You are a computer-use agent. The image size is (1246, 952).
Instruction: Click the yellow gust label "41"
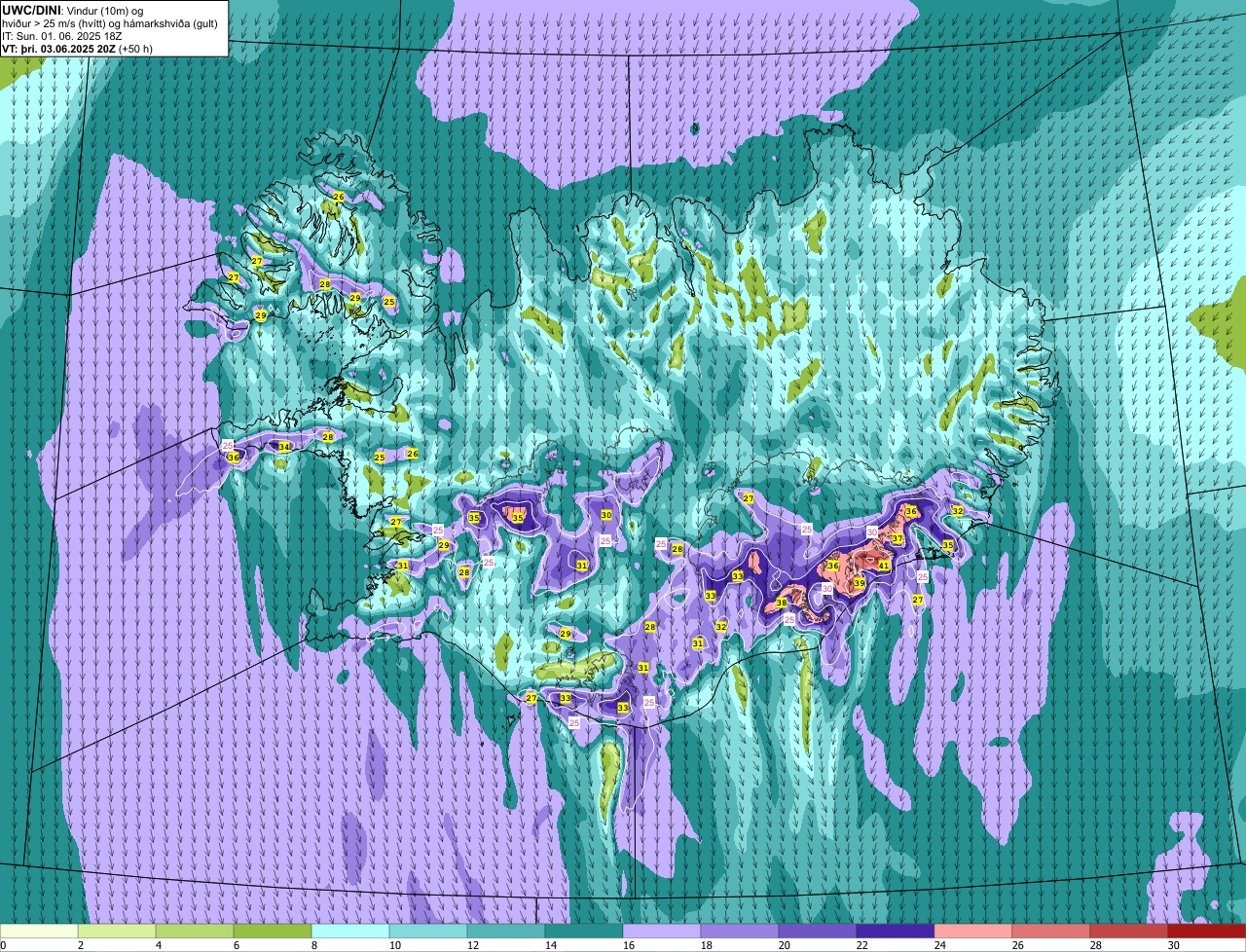pos(884,566)
